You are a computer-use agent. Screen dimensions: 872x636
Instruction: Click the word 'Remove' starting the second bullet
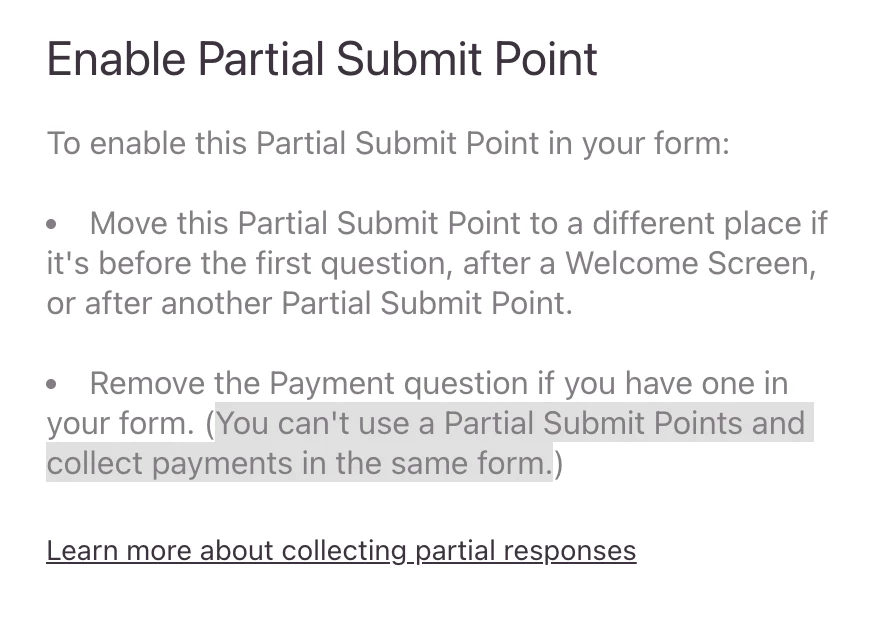[x=147, y=384]
